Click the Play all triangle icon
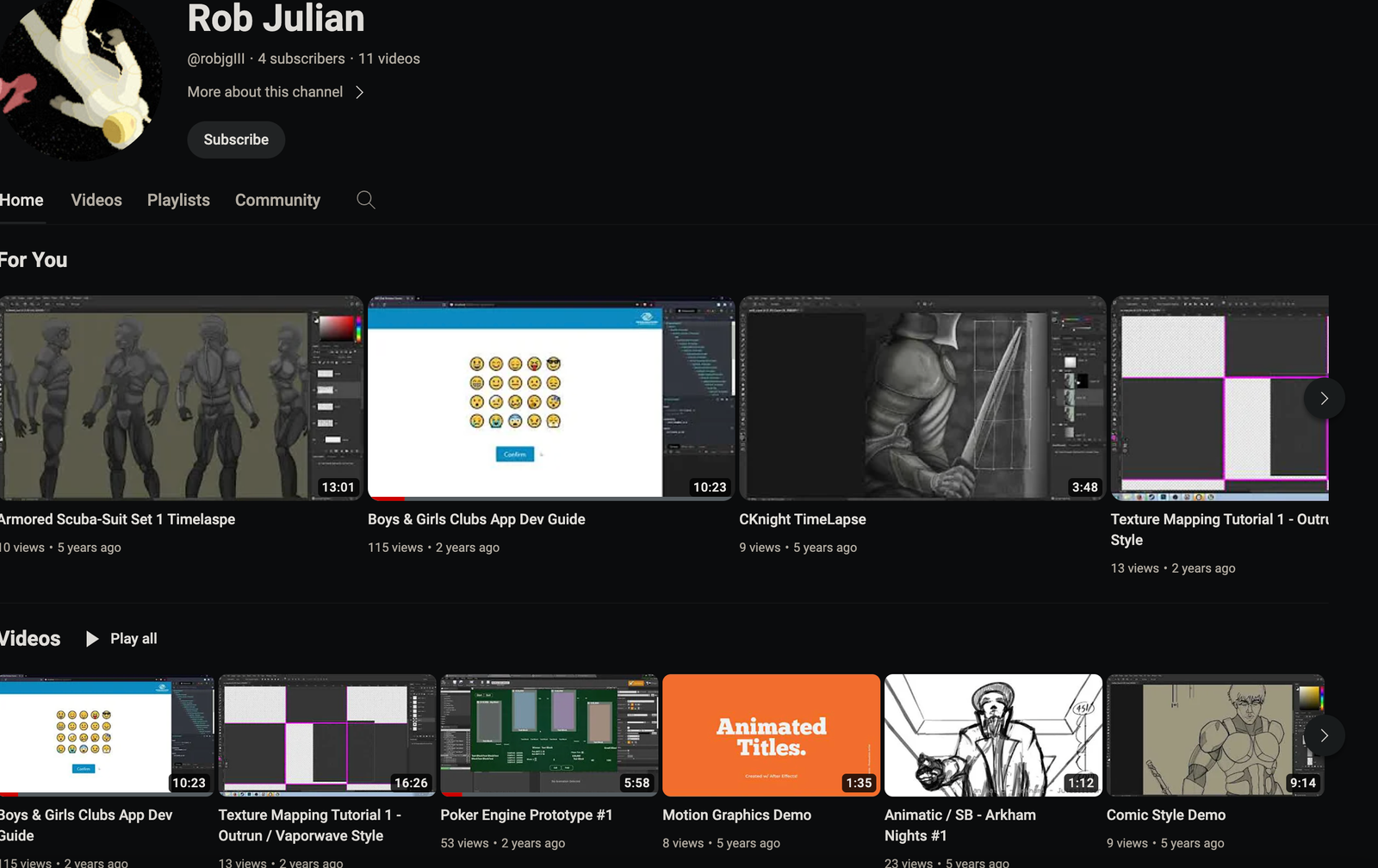This screenshot has height=868, width=1378. 92,639
